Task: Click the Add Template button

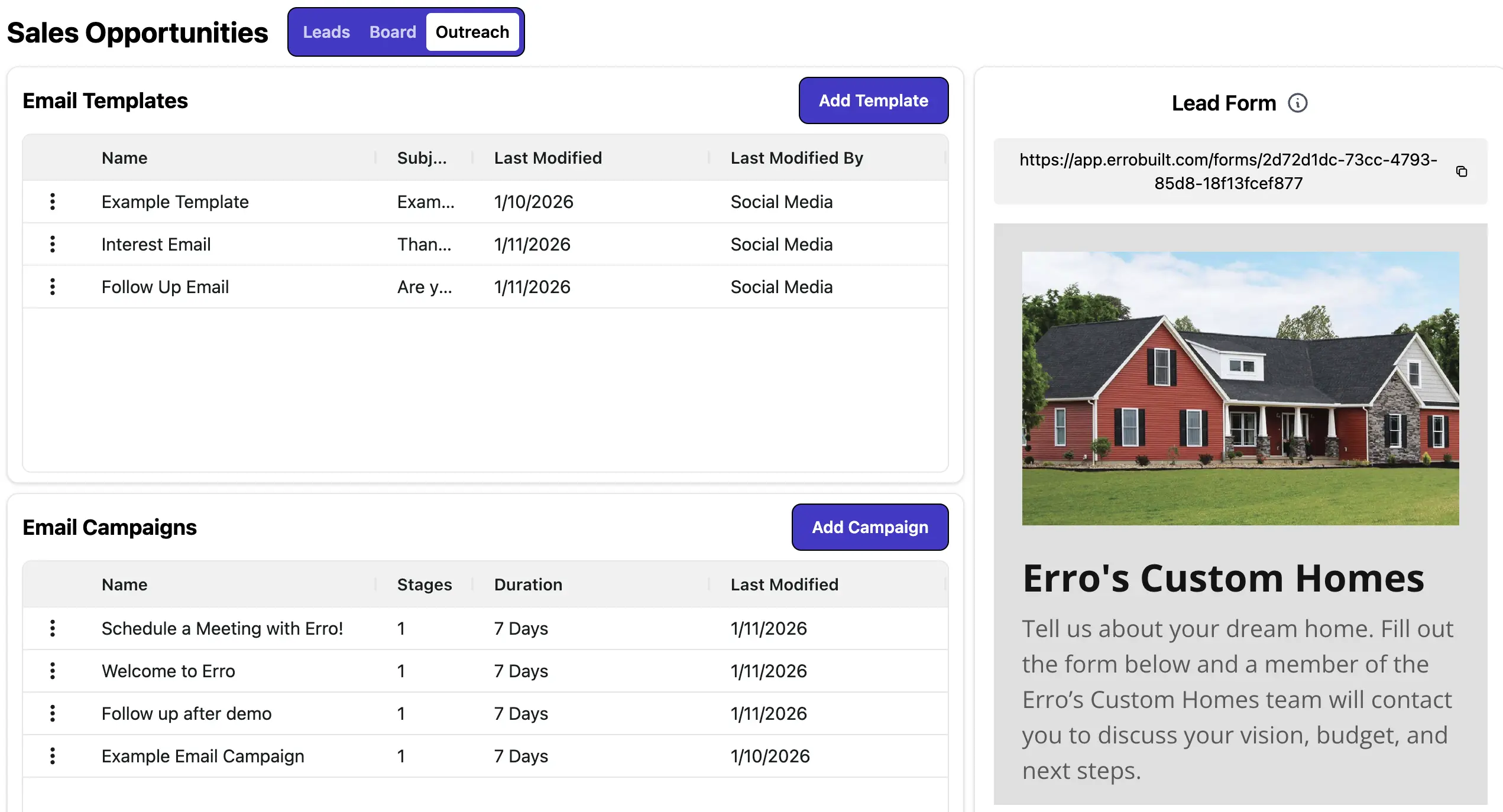Action: coord(873,100)
